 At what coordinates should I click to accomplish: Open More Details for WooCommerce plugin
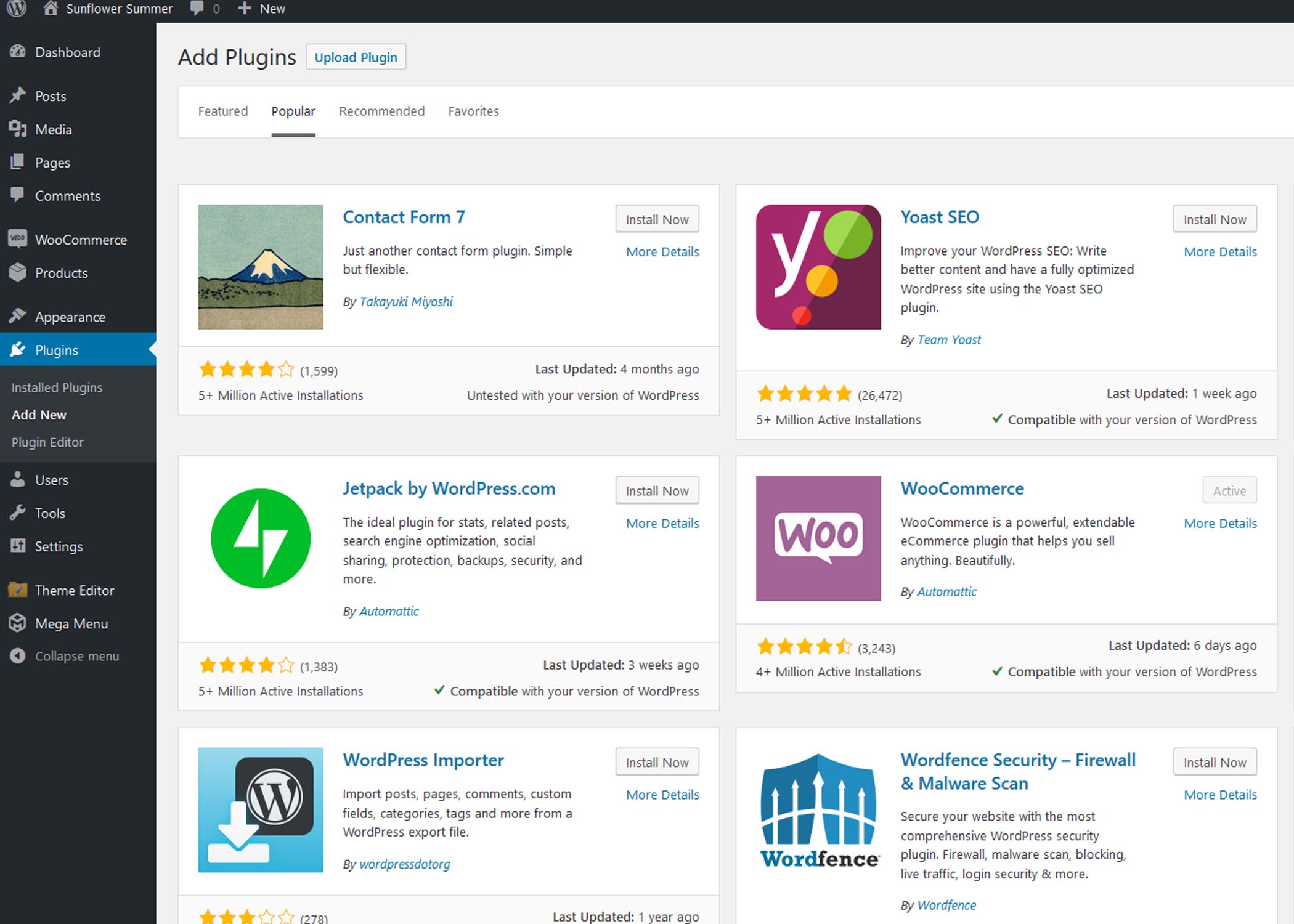coord(1220,523)
